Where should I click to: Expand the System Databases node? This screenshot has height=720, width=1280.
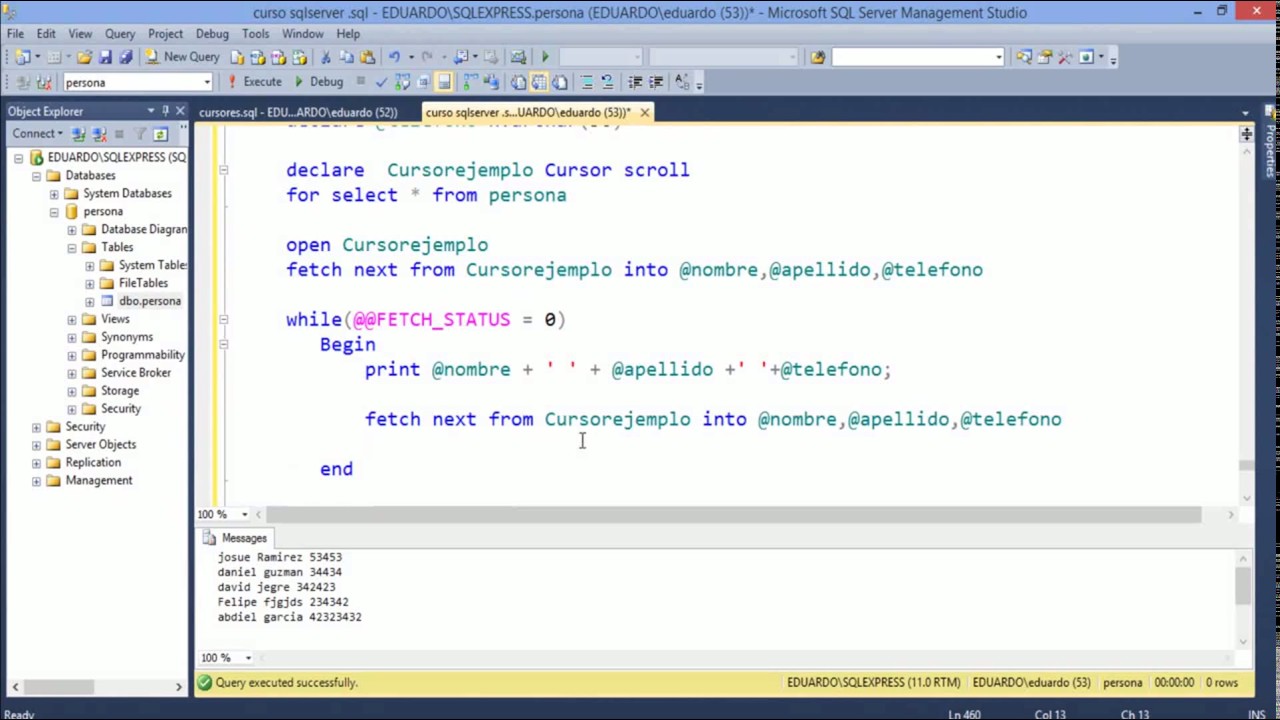[x=54, y=194]
